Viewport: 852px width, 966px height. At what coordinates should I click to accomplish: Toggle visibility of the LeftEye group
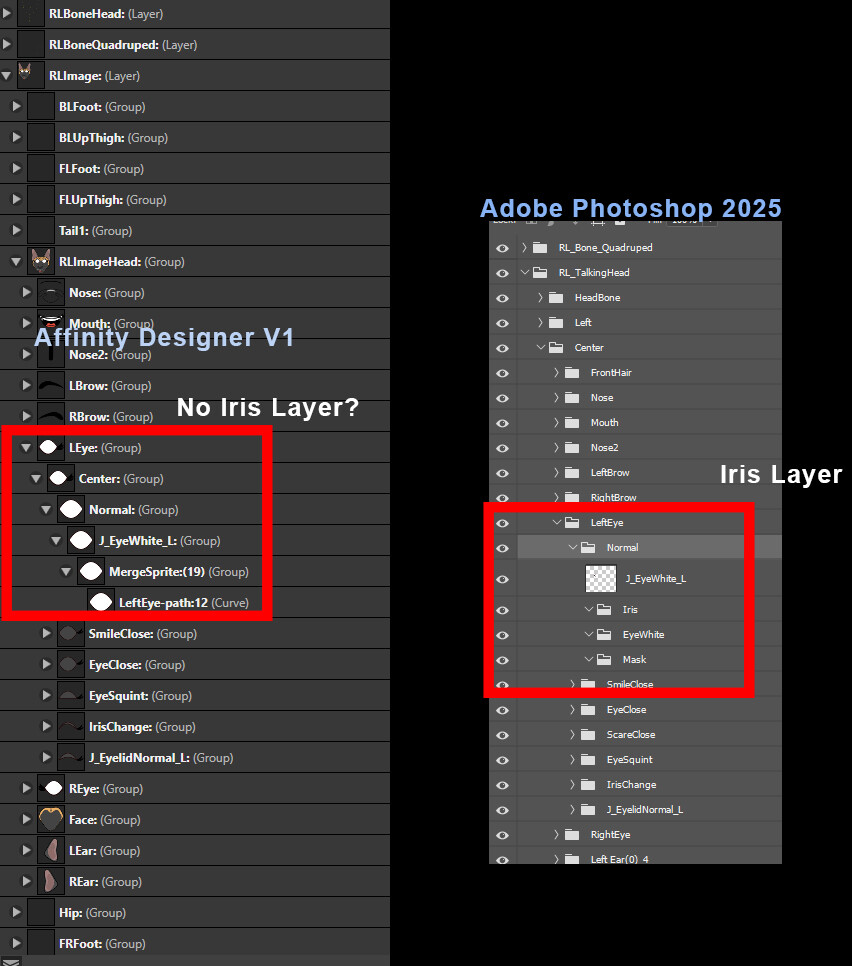click(x=503, y=523)
